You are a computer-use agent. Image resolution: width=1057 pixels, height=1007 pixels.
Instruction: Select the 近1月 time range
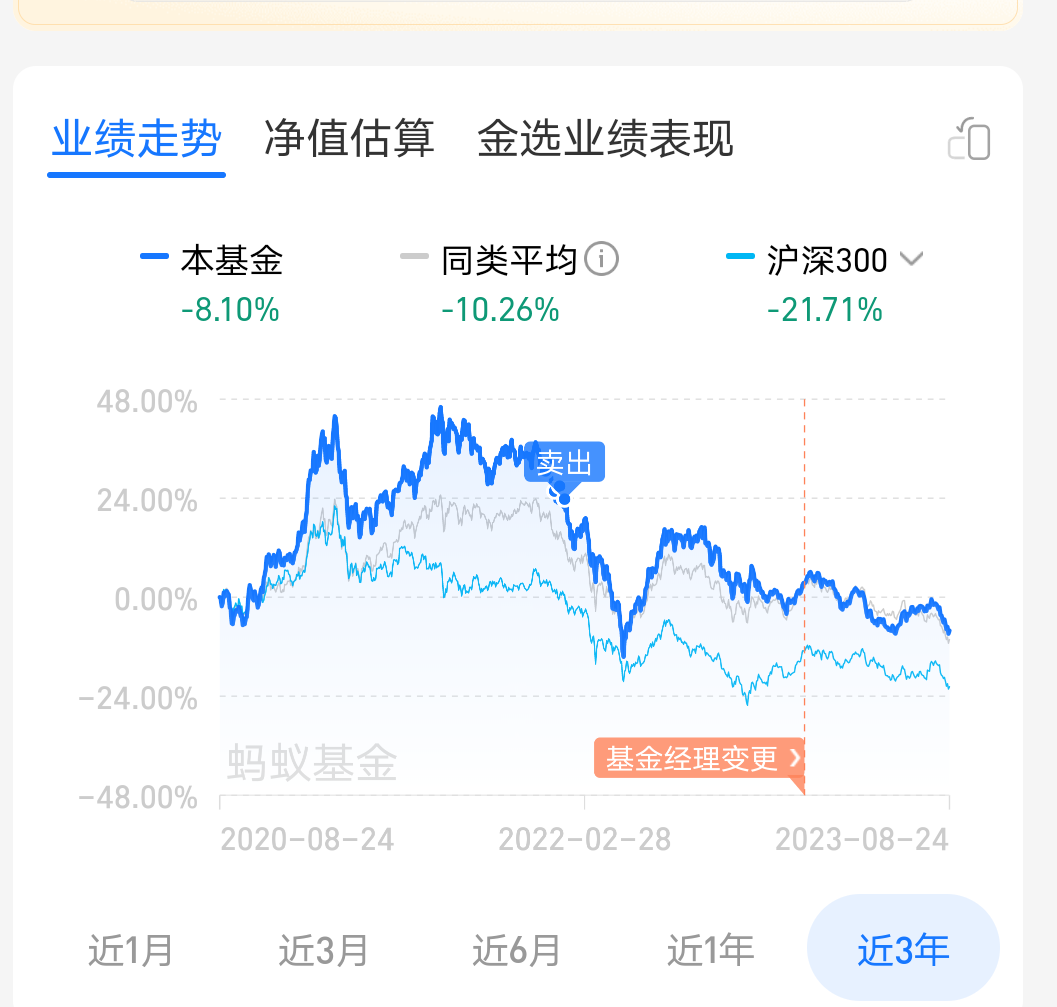(131, 950)
